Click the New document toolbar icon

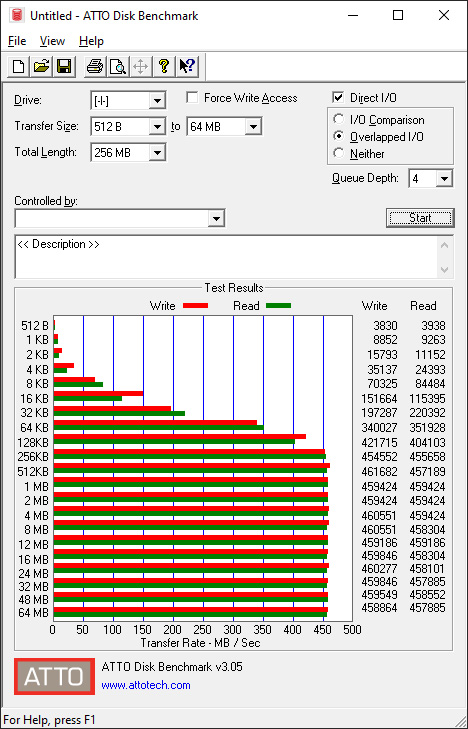tap(19, 66)
